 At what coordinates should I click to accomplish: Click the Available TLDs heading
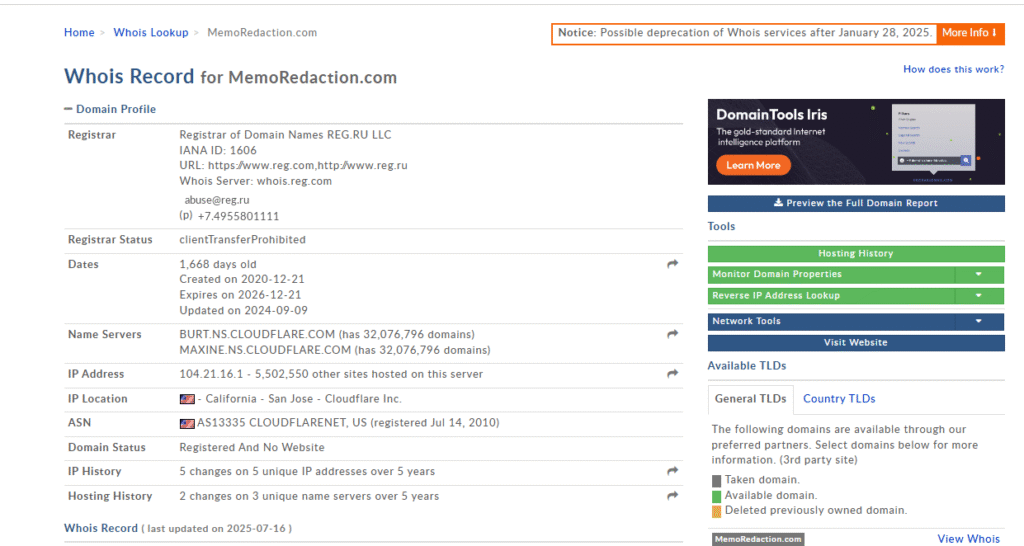(x=747, y=366)
